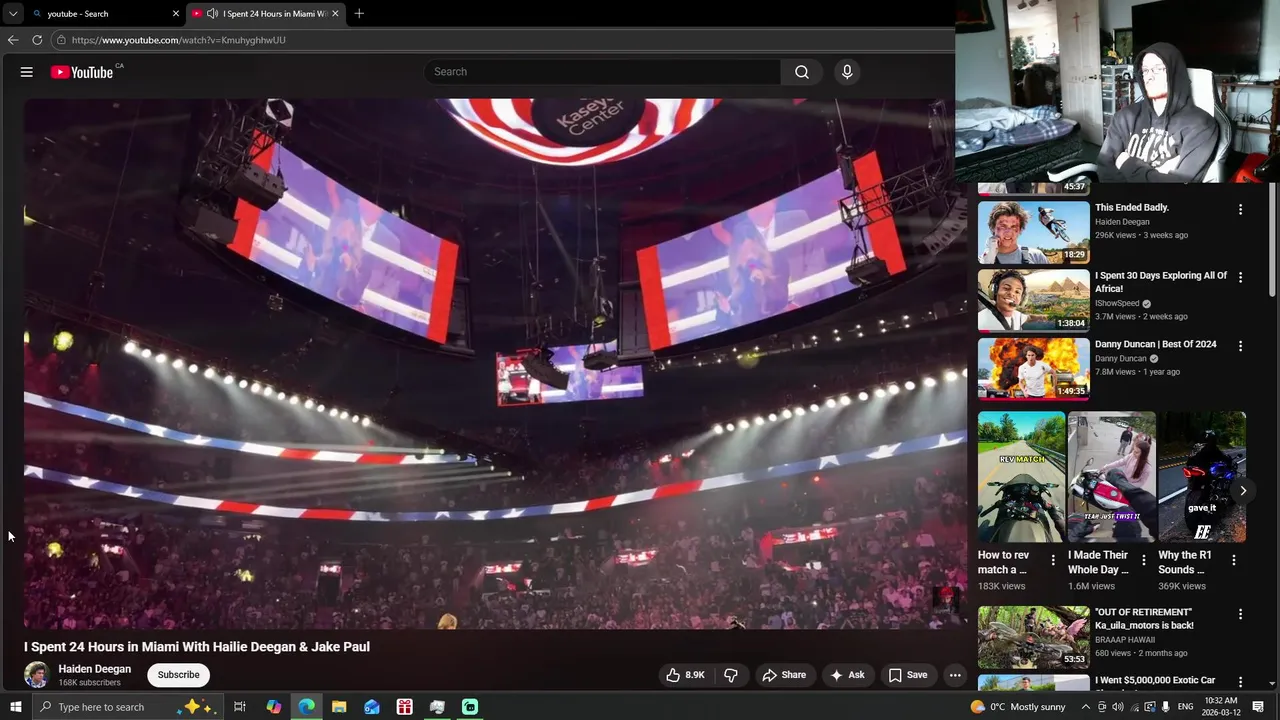Image resolution: width=1280 pixels, height=720 pixels.
Task: Close the 'youtube - Search' tab
Action: [176, 14]
